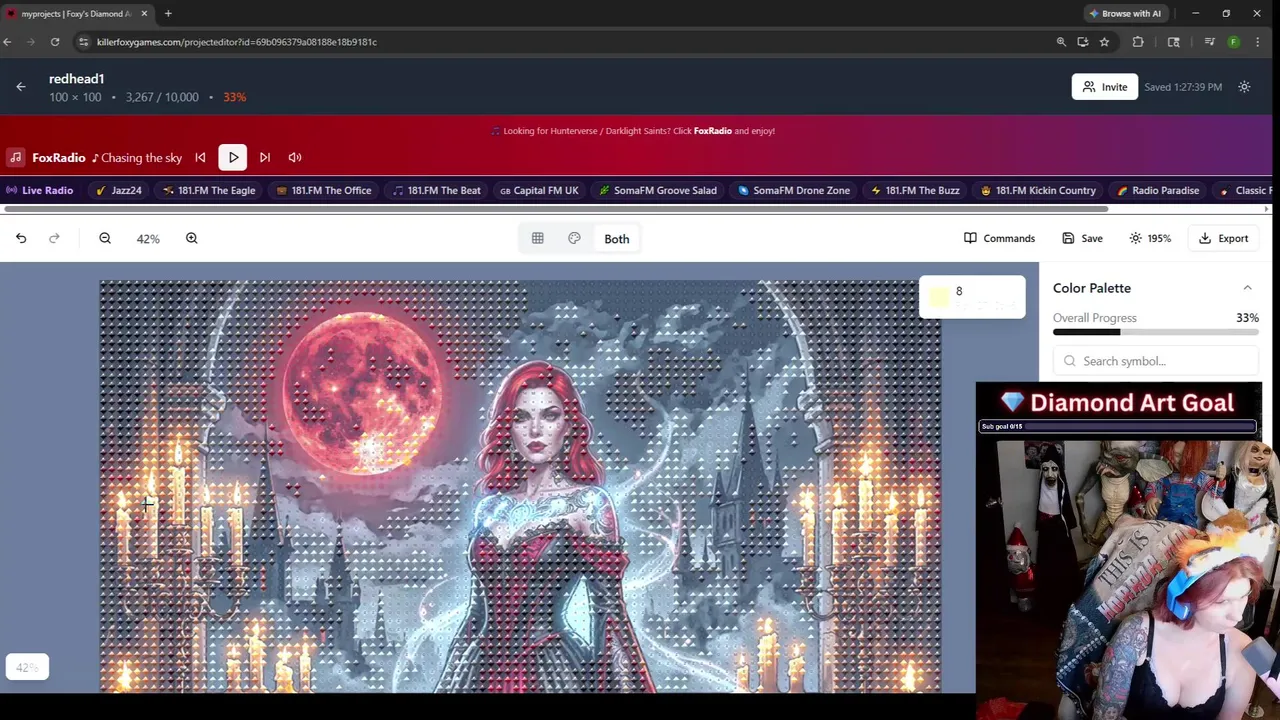Export the diamond art project
This screenshot has height=720, width=1280.
1223,238
